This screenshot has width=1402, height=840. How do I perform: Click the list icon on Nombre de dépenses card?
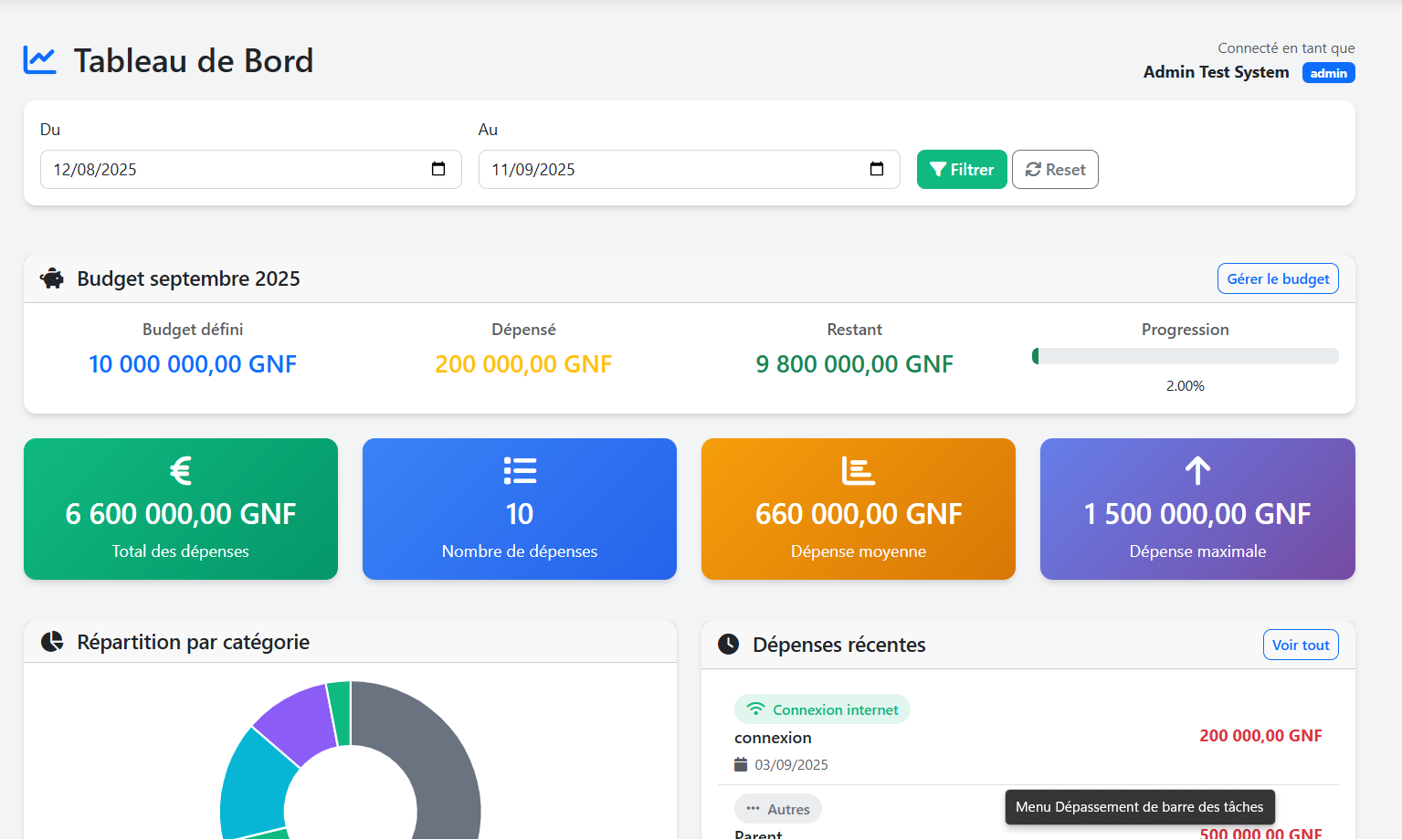point(520,470)
